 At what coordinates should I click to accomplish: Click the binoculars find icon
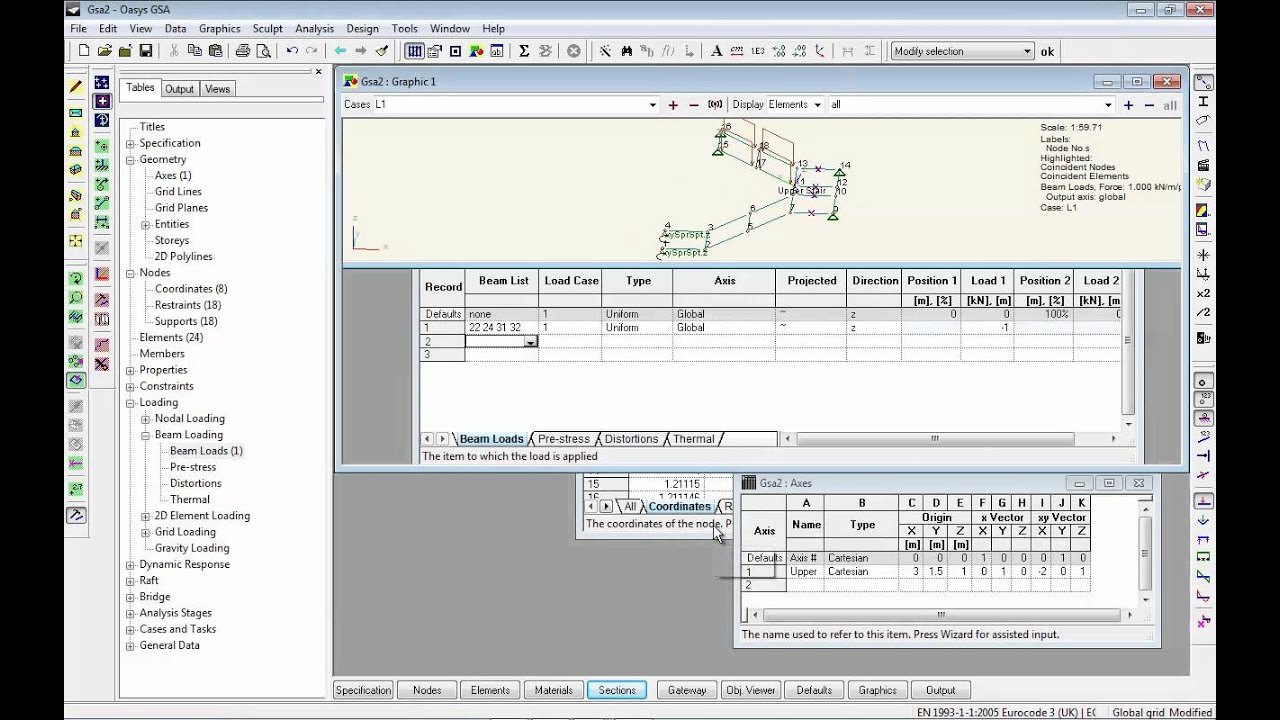627,51
